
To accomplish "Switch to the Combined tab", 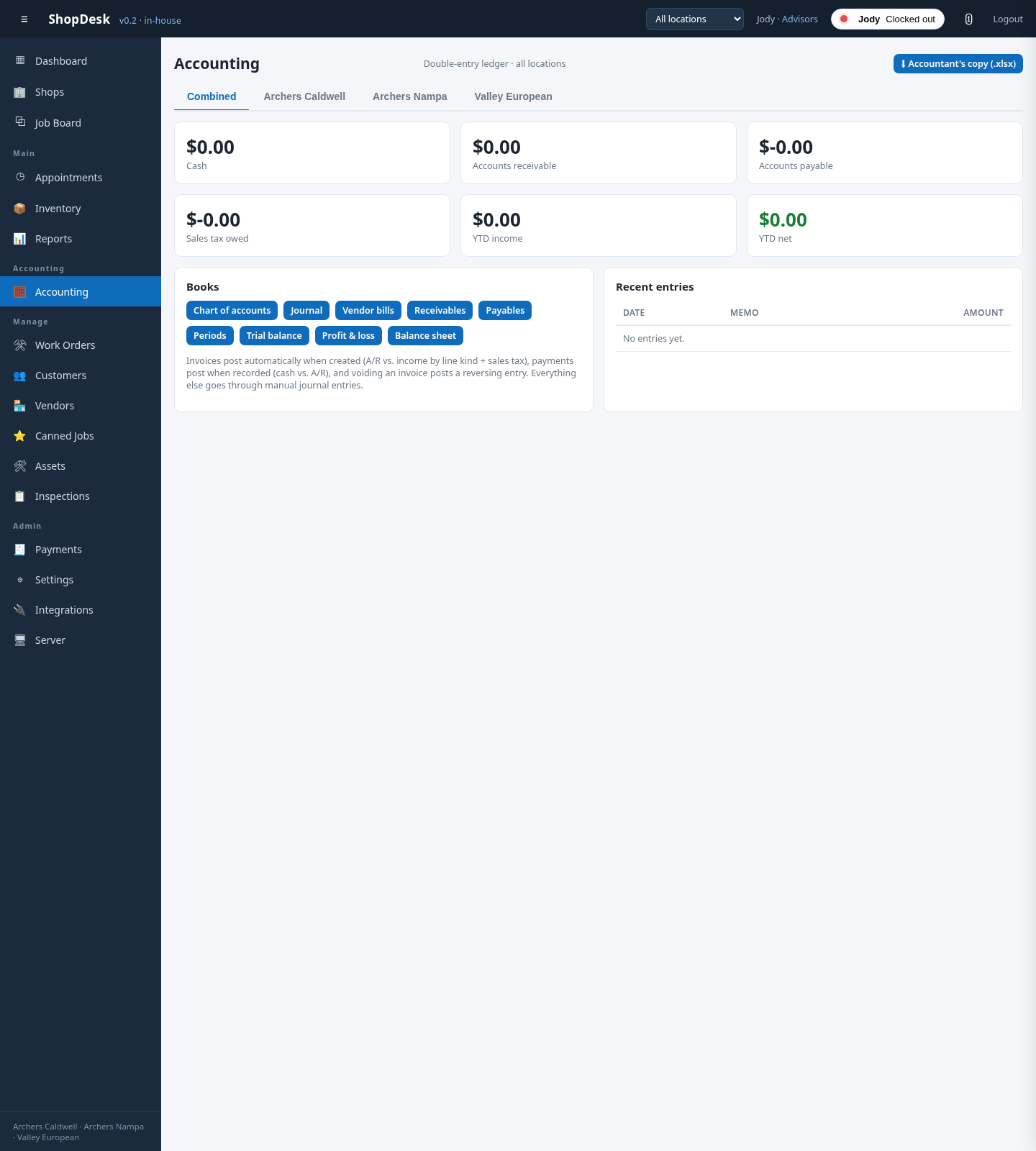I will pyautogui.click(x=212, y=96).
